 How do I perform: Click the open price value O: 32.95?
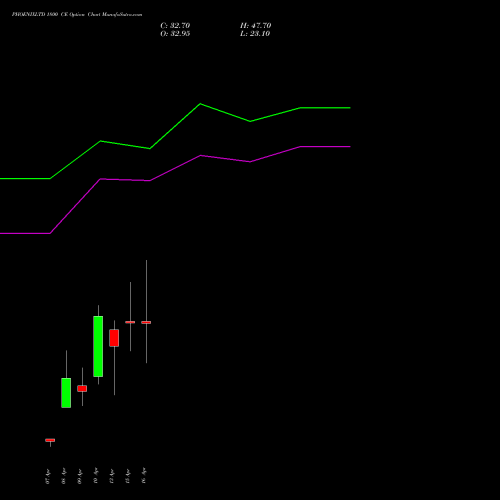point(175,34)
